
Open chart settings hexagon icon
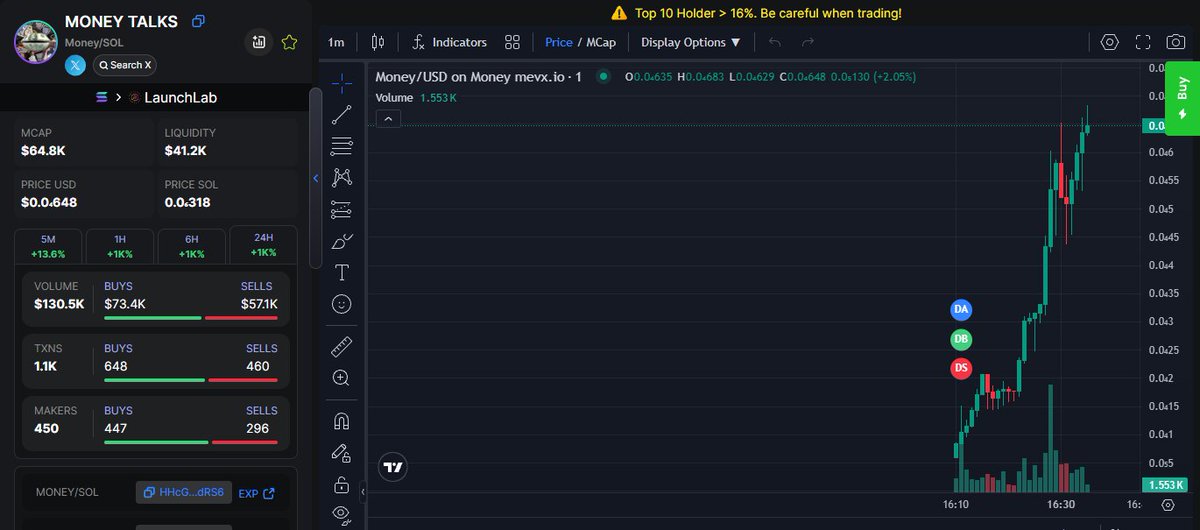tap(1109, 42)
